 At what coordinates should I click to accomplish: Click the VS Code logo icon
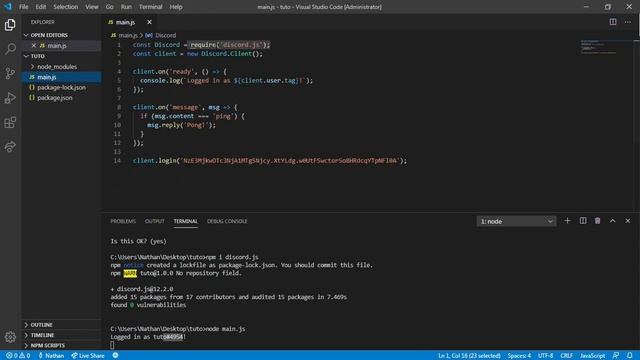pos(8,7)
